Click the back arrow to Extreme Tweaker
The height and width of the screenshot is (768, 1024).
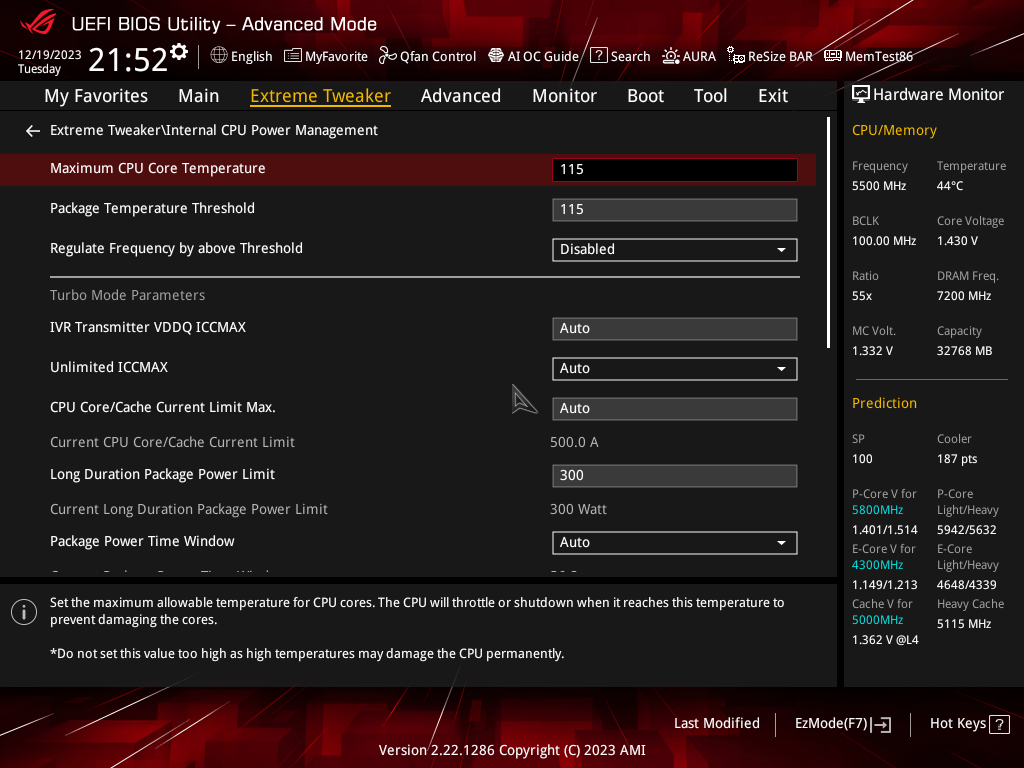pyautogui.click(x=33, y=131)
